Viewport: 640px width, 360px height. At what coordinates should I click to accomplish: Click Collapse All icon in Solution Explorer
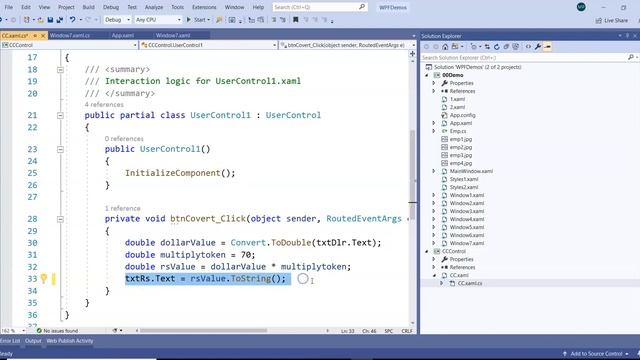point(506,47)
